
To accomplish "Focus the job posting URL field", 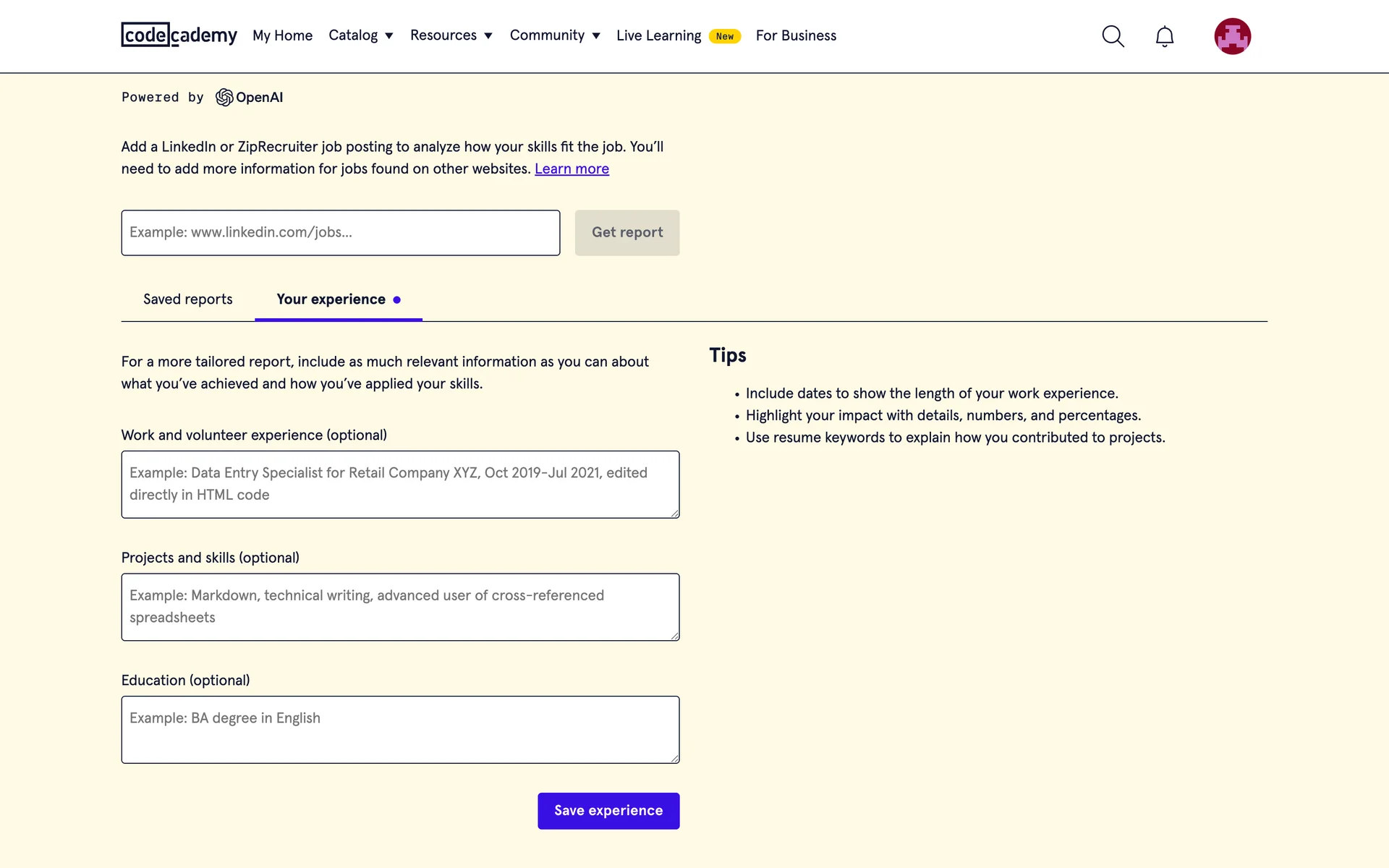I will [x=340, y=233].
